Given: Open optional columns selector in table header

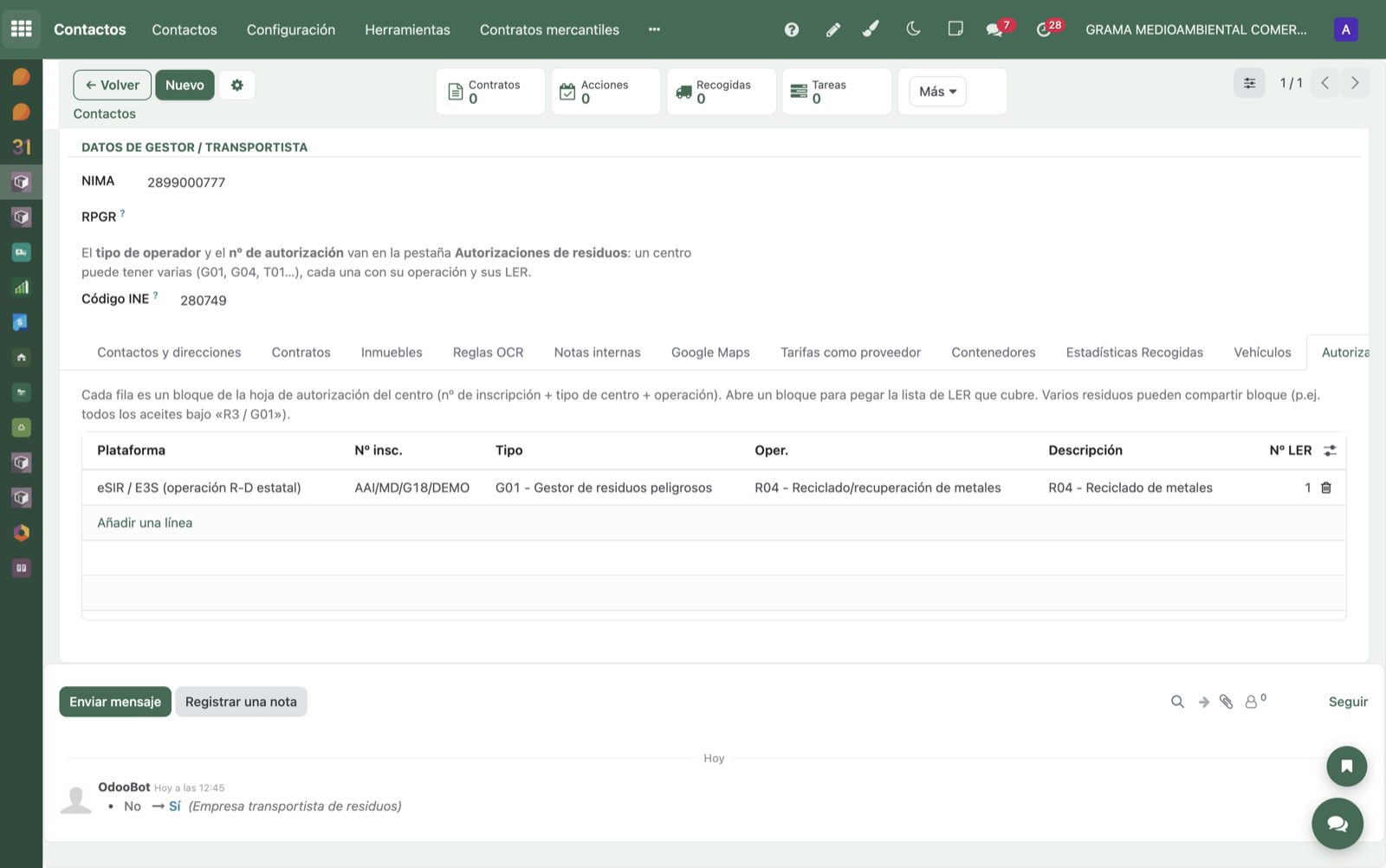Looking at the screenshot, I should [x=1330, y=450].
